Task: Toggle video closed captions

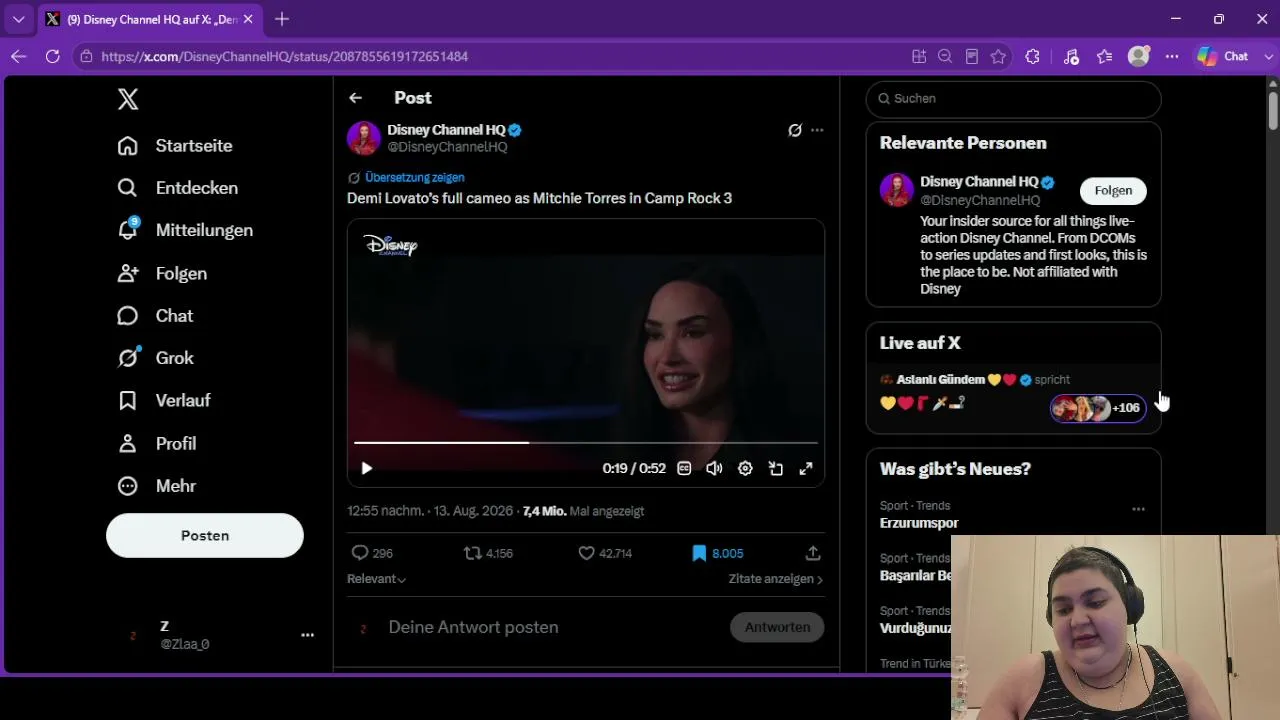Action: coord(684,468)
